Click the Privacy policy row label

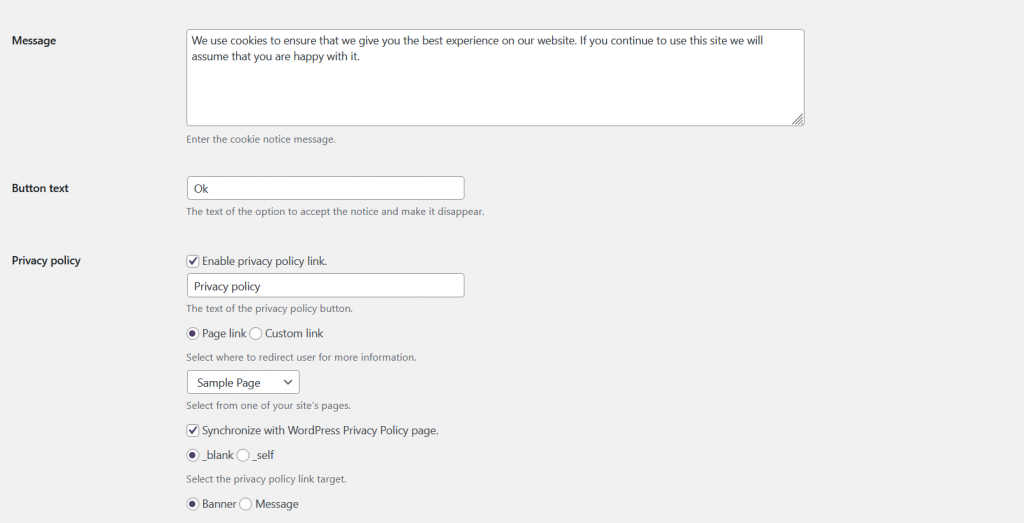46,261
